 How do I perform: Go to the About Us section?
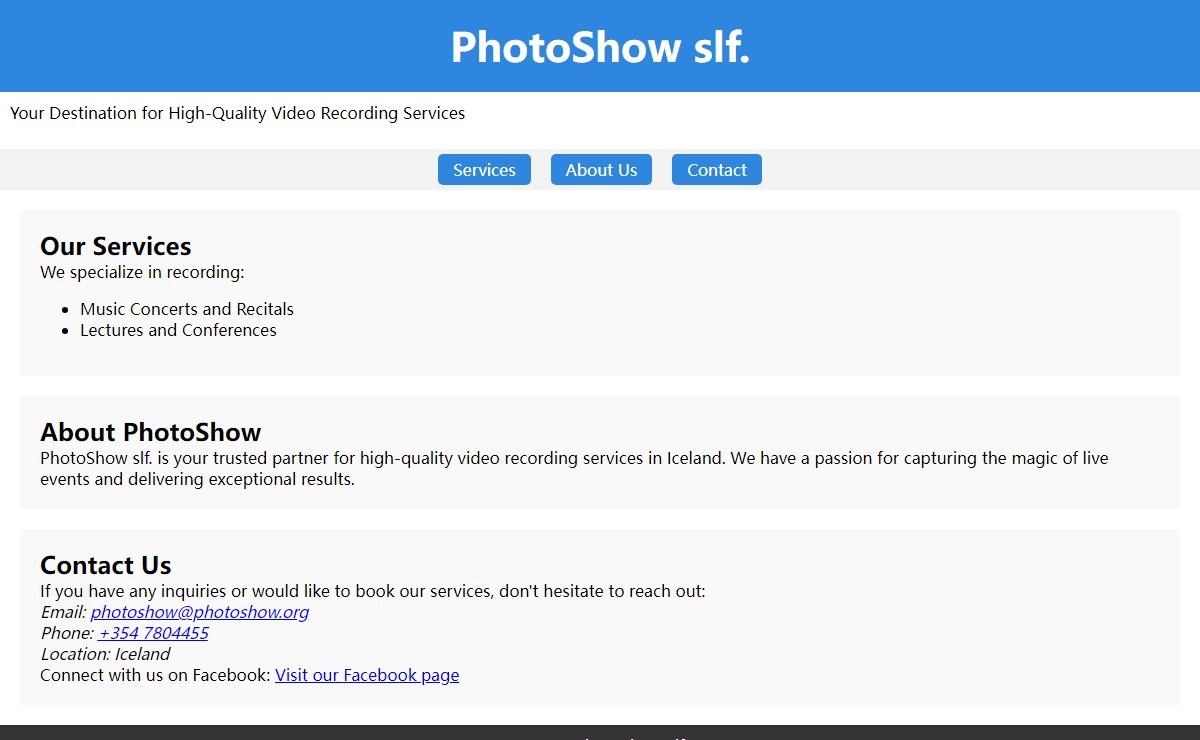tap(601, 170)
